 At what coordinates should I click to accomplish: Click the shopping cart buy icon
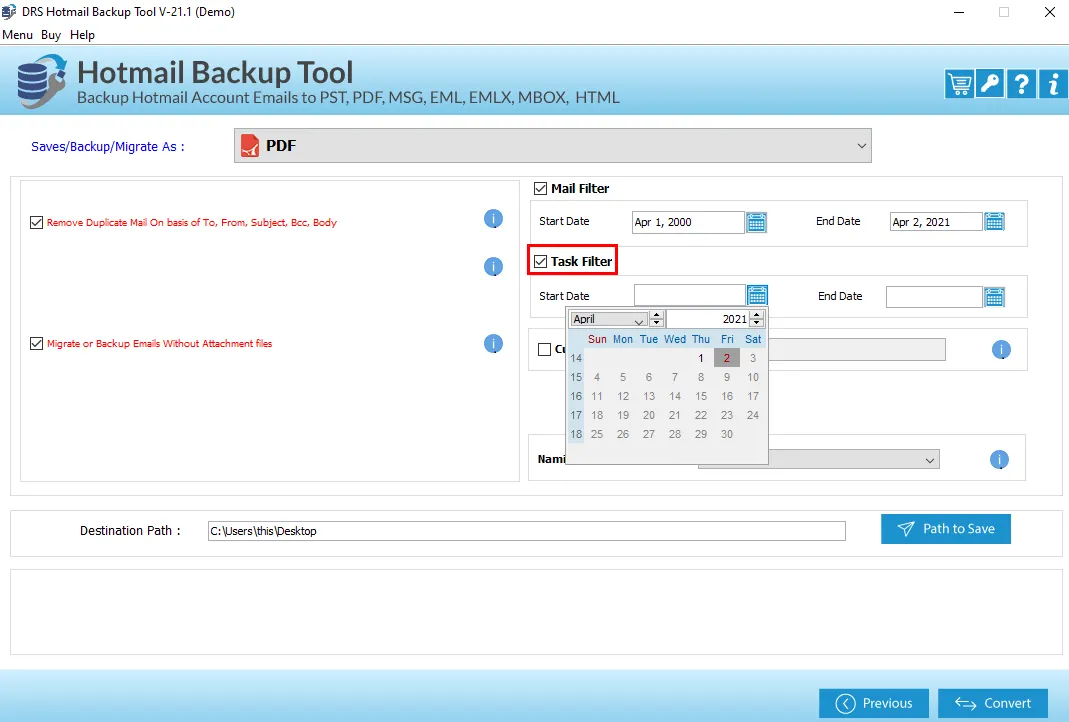[959, 85]
